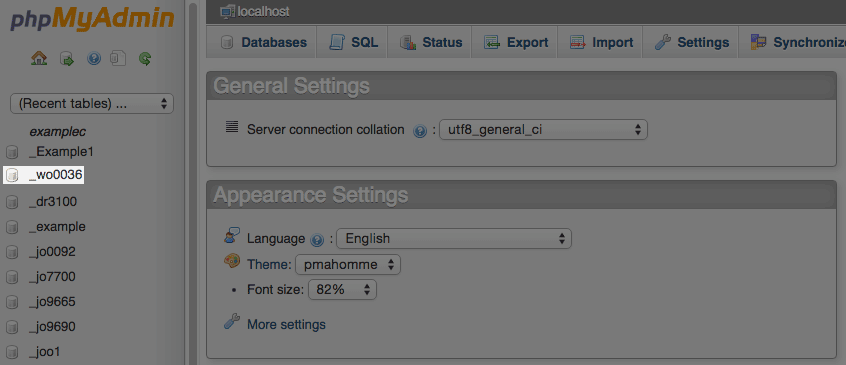Select the _jo7700 database
This screenshot has width=846, height=365.
(52, 277)
